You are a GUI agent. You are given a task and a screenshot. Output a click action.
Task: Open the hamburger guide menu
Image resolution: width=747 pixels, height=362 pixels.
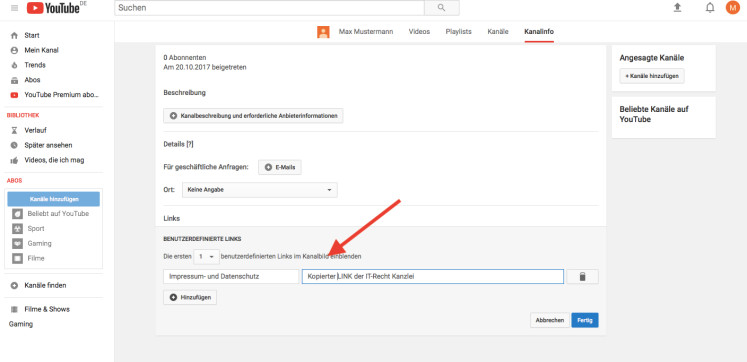(14, 8)
